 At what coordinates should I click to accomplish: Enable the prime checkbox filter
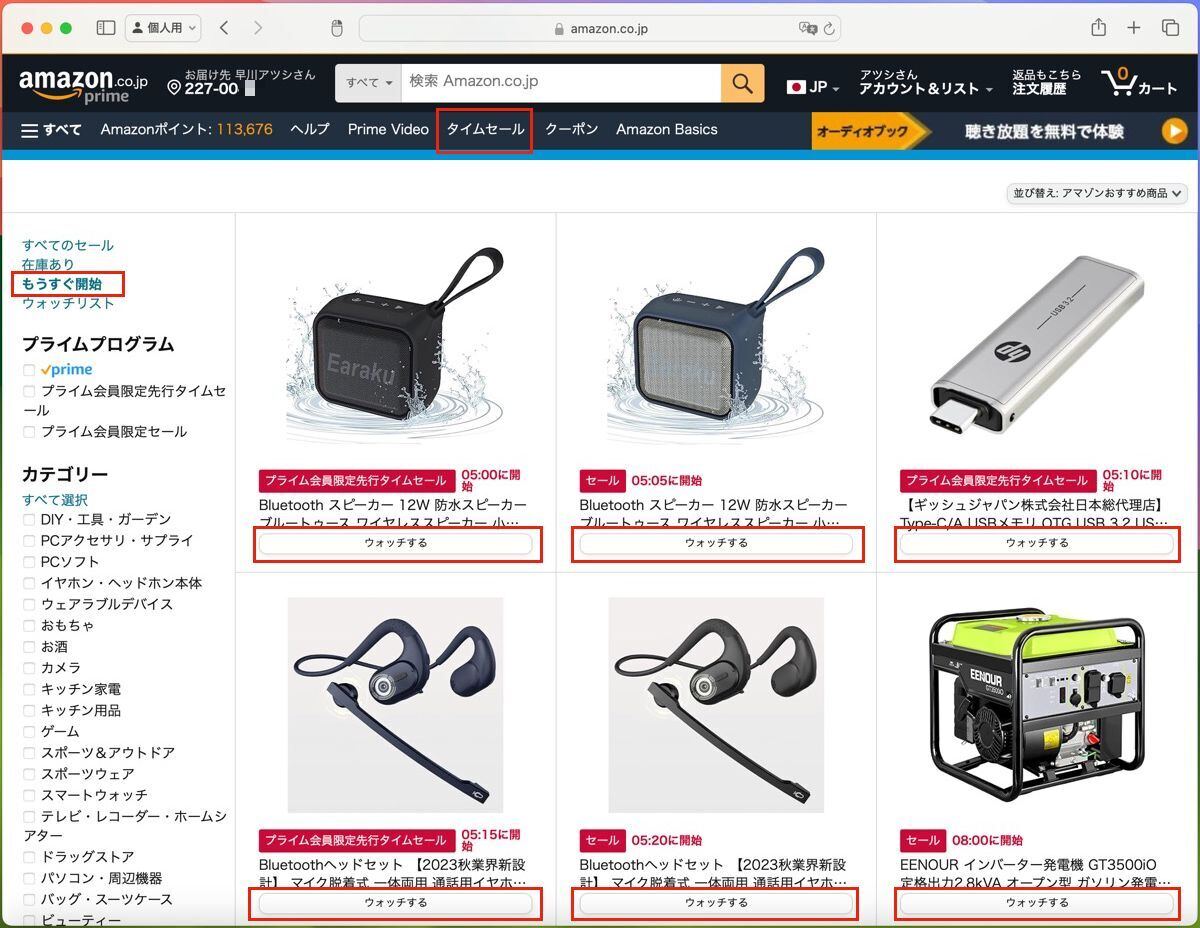tap(30, 370)
